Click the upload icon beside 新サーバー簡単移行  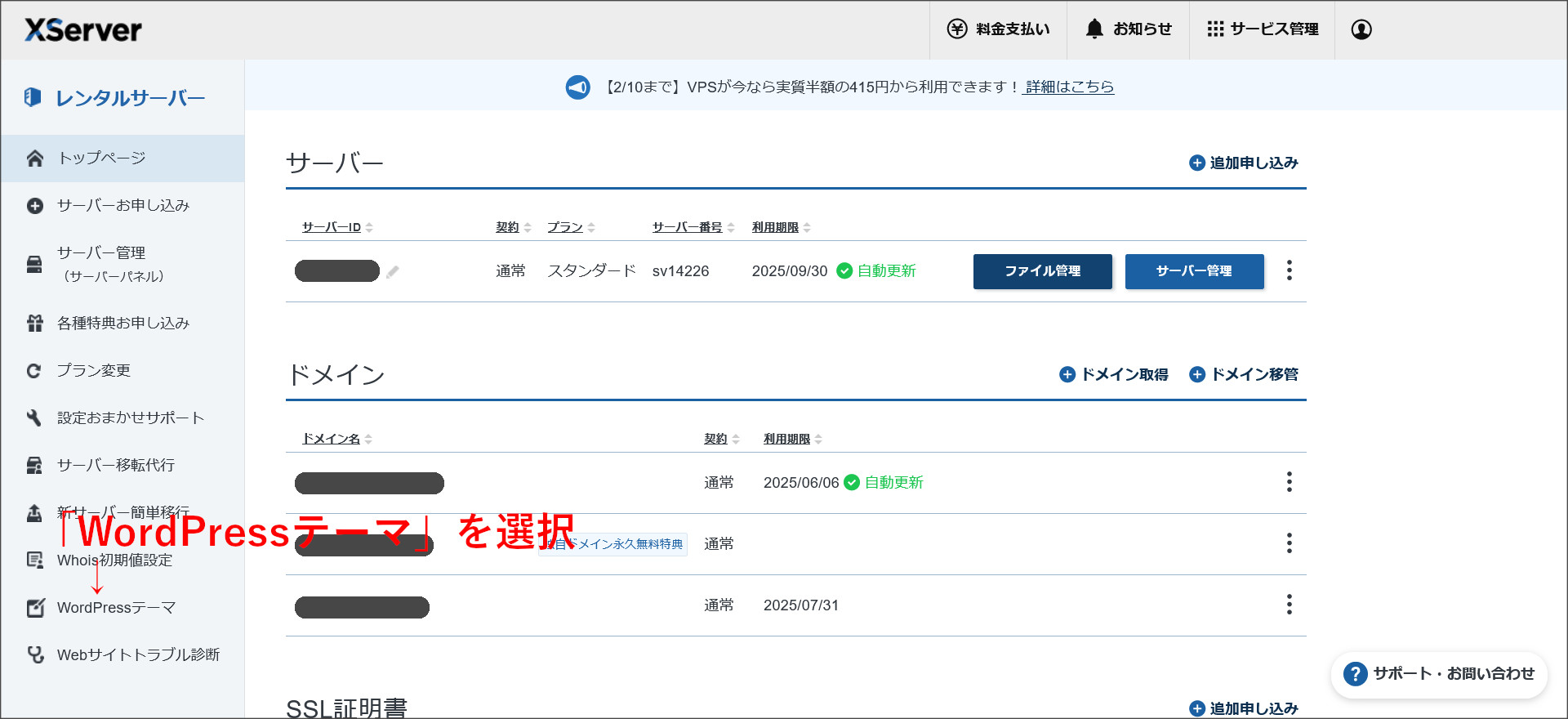[34, 513]
